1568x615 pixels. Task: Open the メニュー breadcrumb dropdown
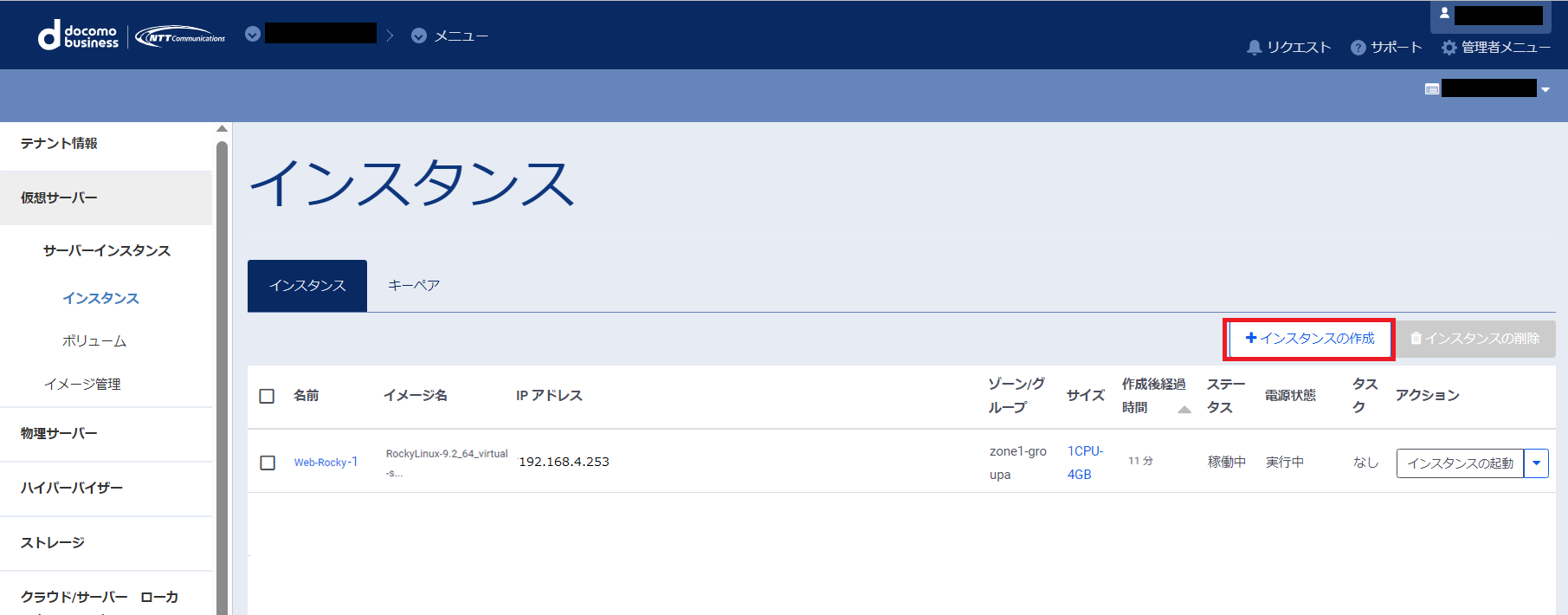(x=450, y=36)
